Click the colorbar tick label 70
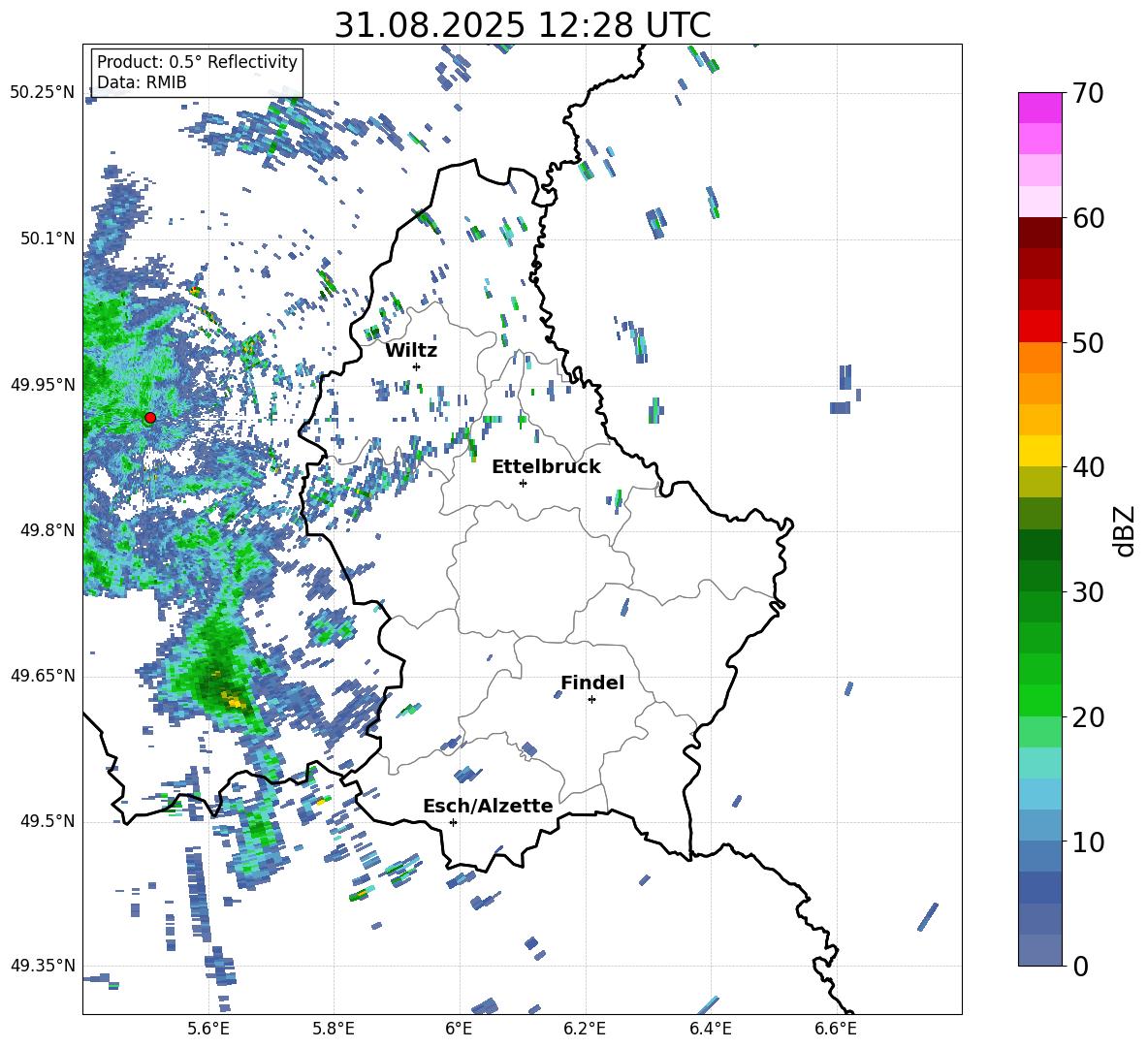This screenshot has height=1048, width=1148. pos(1088,94)
